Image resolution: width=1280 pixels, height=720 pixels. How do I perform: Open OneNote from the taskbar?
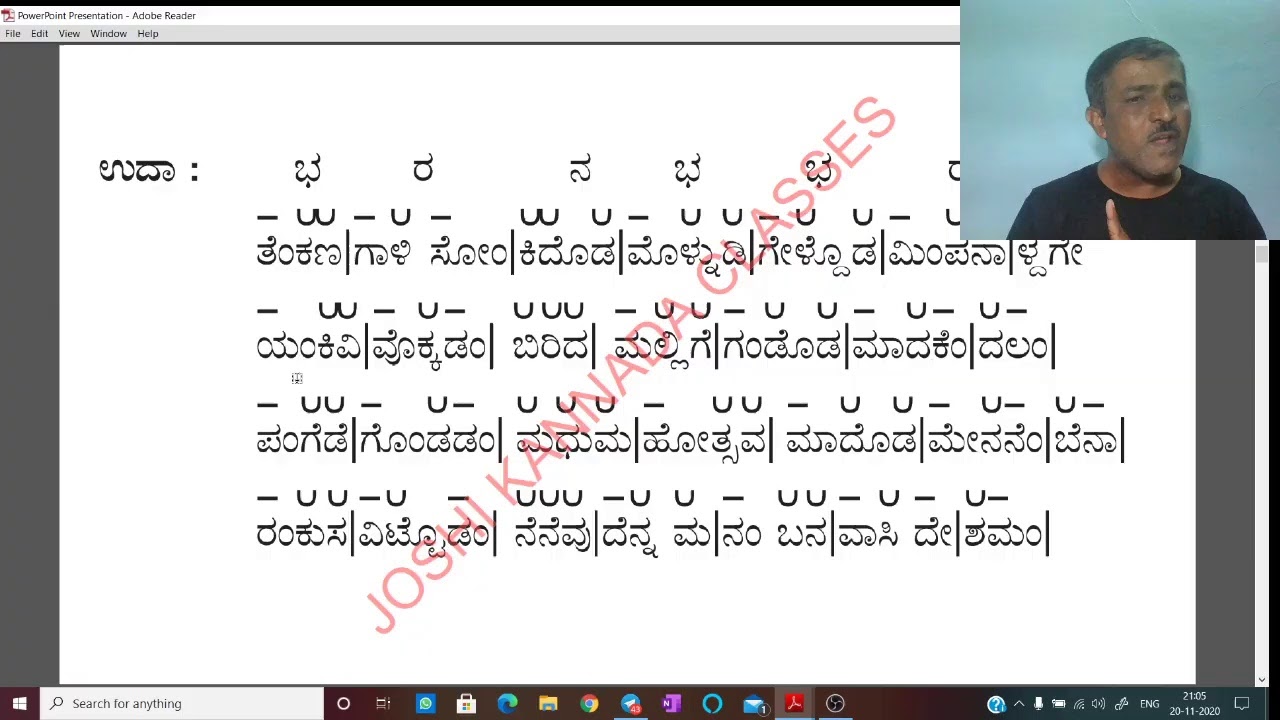click(671, 703)
